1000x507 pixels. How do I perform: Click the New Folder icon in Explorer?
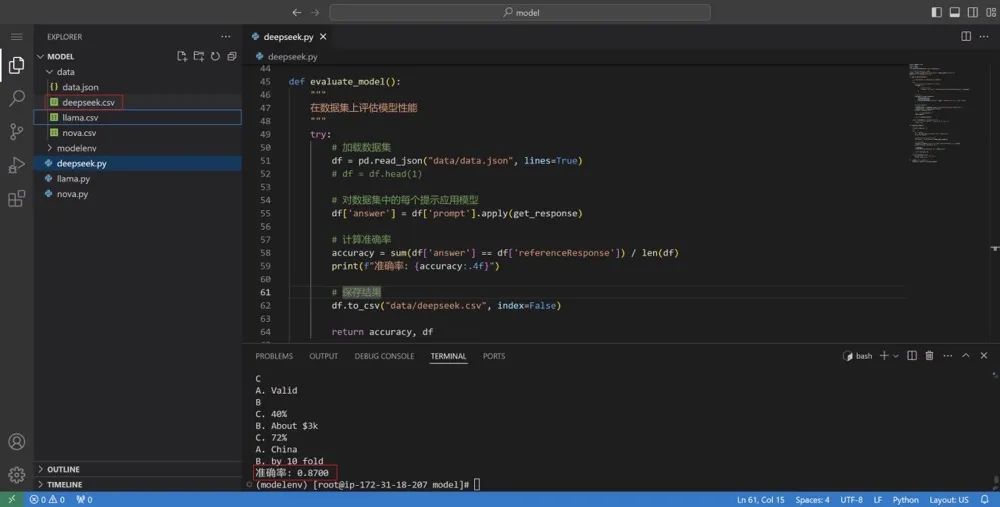[x=198, y=56]
